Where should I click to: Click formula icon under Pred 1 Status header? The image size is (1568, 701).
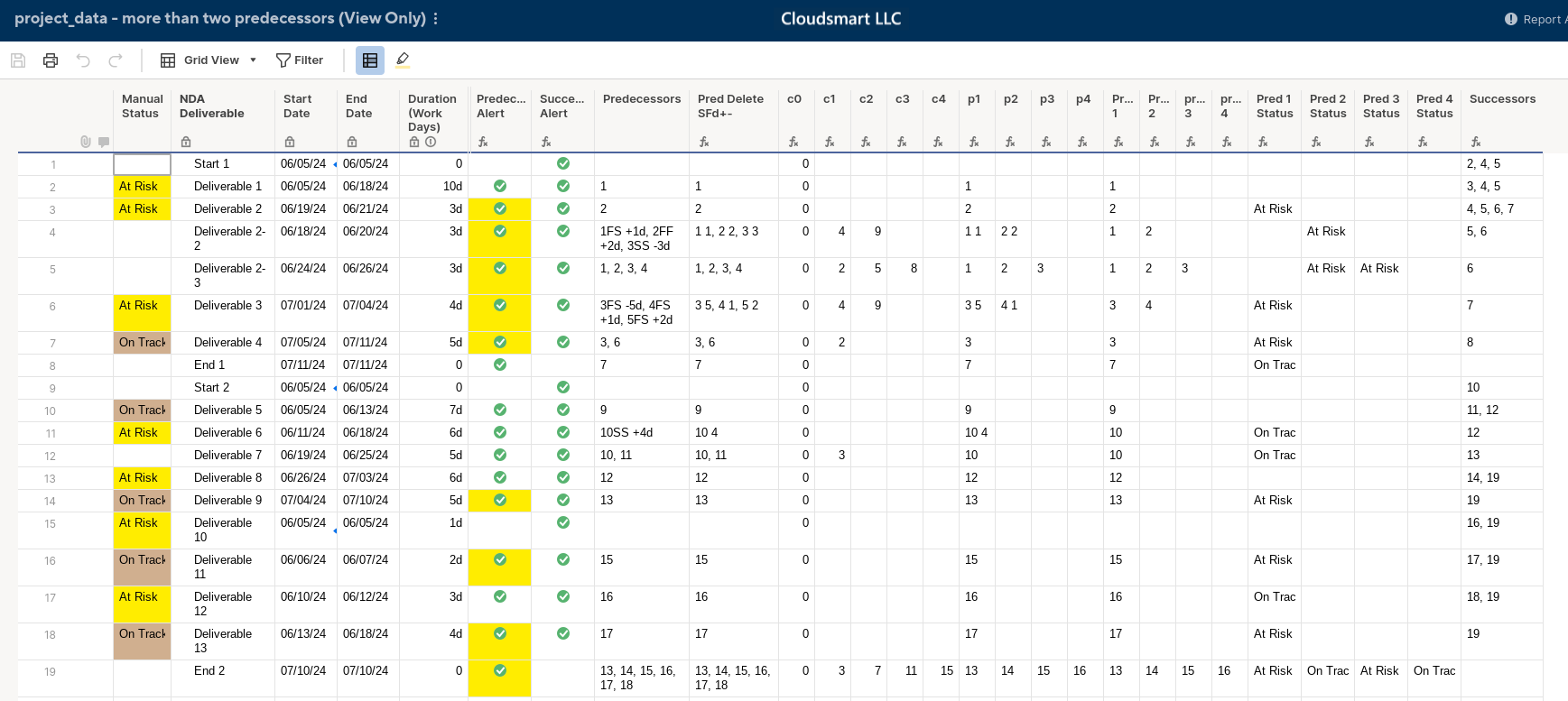[x=1263, y=142]
